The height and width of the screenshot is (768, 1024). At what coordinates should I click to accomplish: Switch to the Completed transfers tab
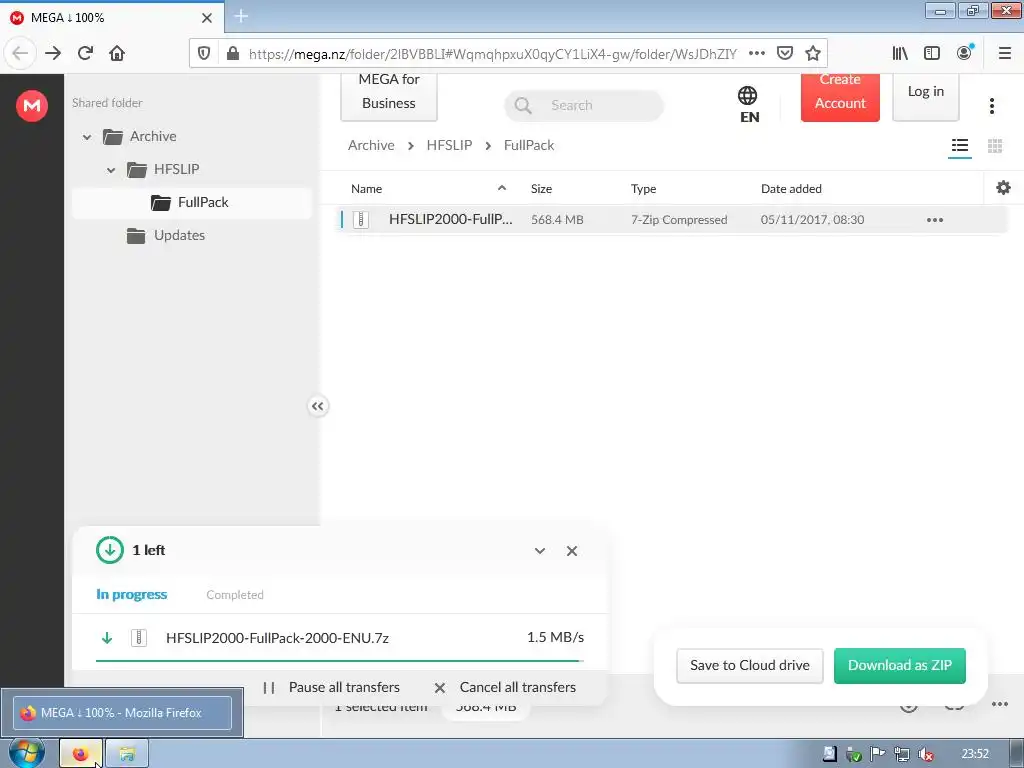coord(235,595)
